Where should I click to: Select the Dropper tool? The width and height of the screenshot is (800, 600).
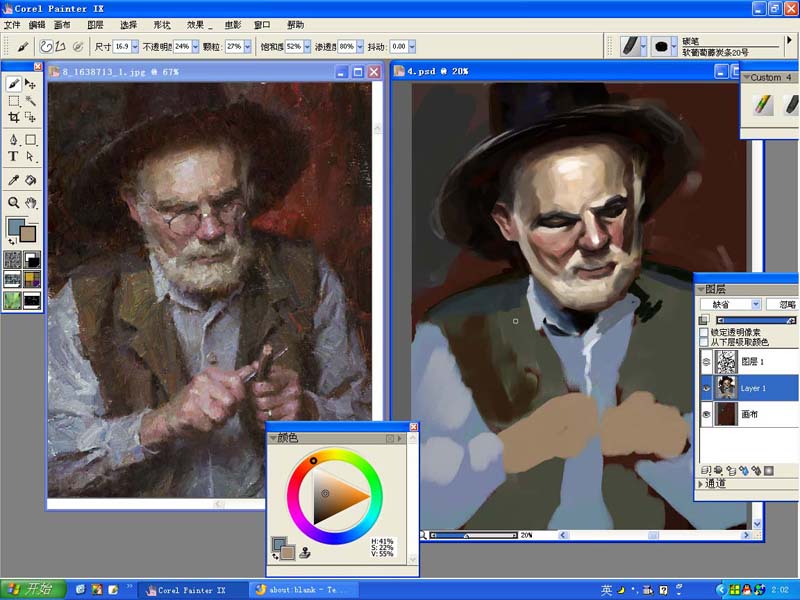pyautogui.click(x=14, y=180)
